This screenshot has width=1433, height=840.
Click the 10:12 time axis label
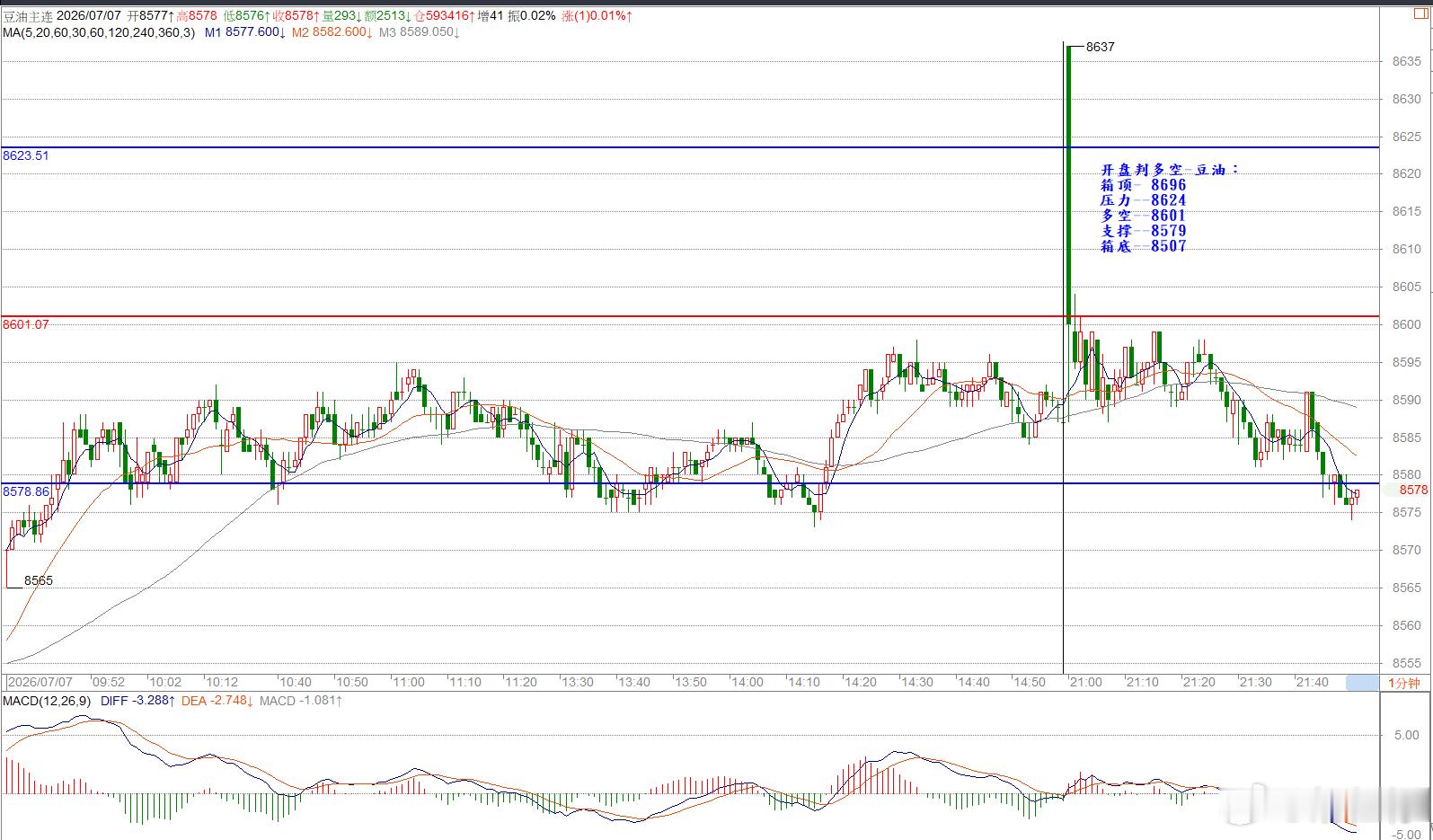click(x=222, y=683)
